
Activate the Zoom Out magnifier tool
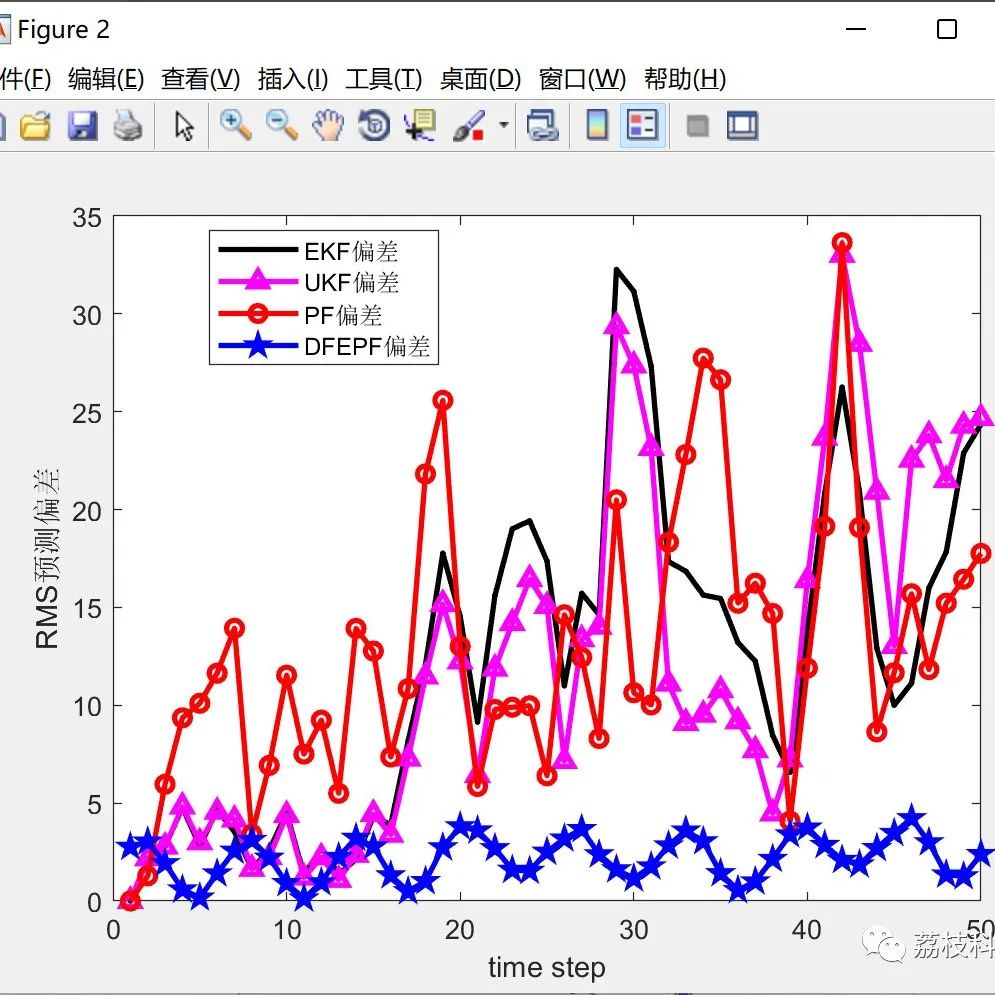(282, 124)
